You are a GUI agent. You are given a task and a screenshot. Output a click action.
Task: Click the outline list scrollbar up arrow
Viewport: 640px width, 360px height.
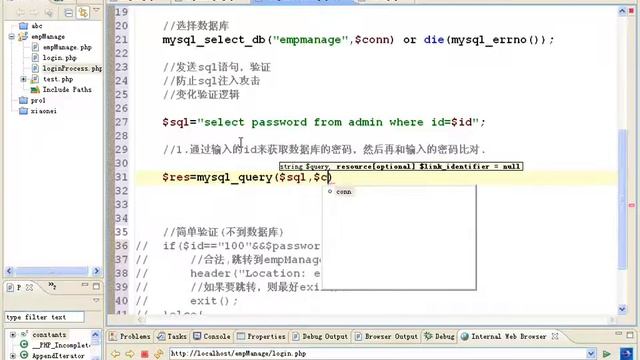point(96,335)
